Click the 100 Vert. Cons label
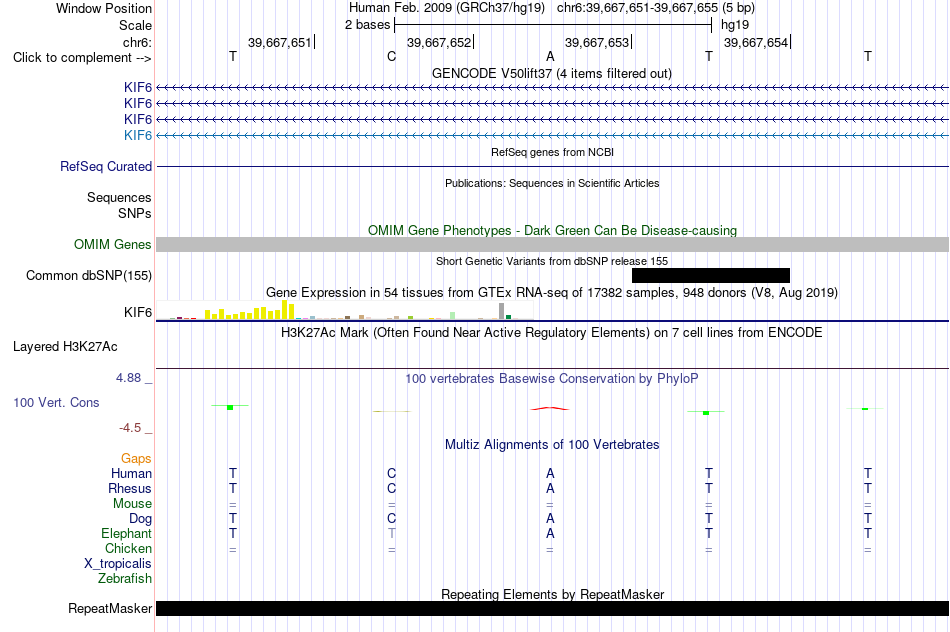The image size is (950, 632). click(56, 402)
